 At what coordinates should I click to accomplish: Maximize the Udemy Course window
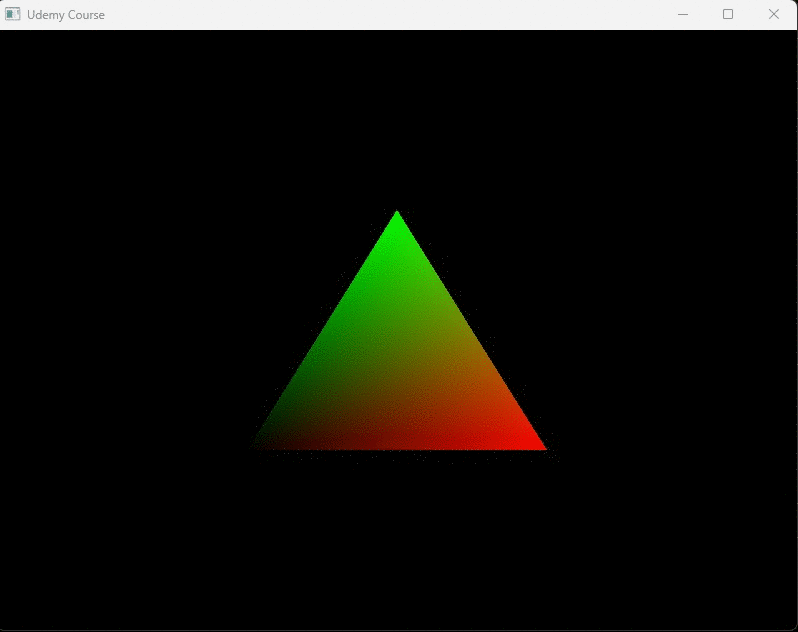pyautogui.click(x=728, y=14)
